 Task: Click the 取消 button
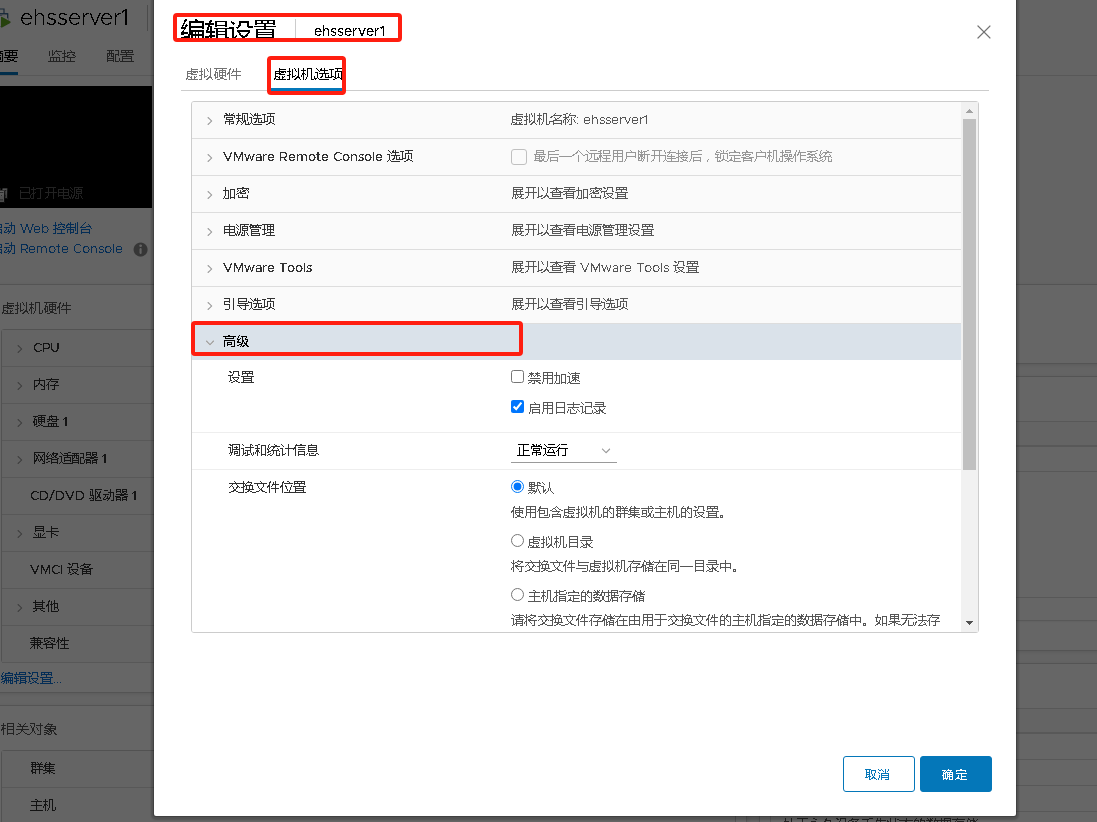tap(879, 774)
